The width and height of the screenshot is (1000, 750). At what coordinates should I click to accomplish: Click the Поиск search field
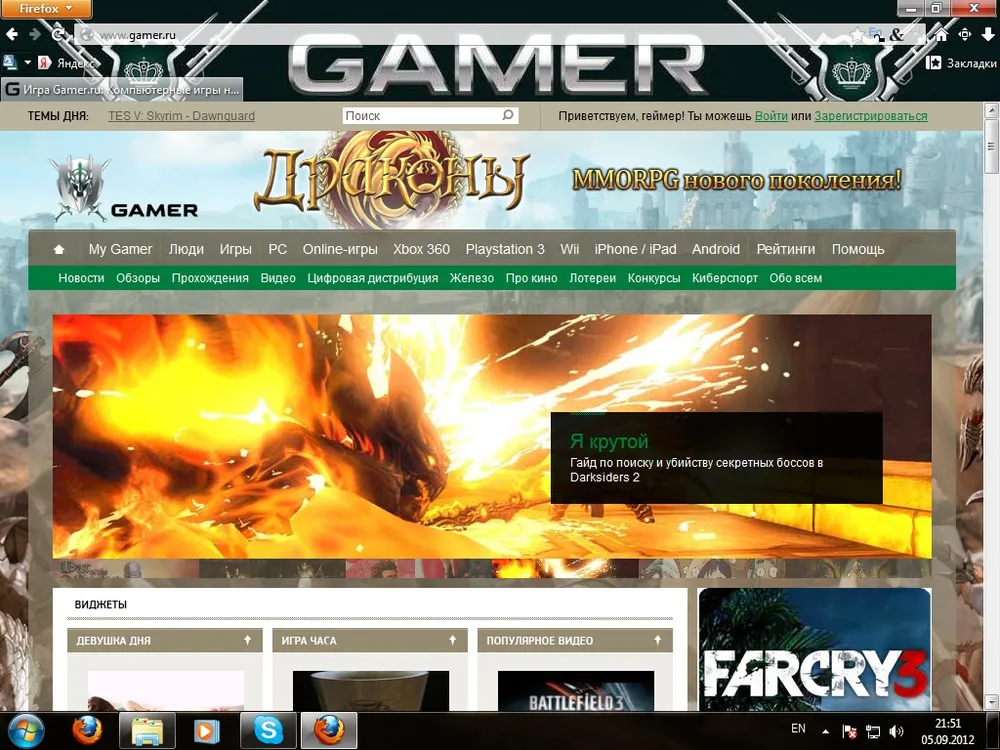(x=421, y=115)
